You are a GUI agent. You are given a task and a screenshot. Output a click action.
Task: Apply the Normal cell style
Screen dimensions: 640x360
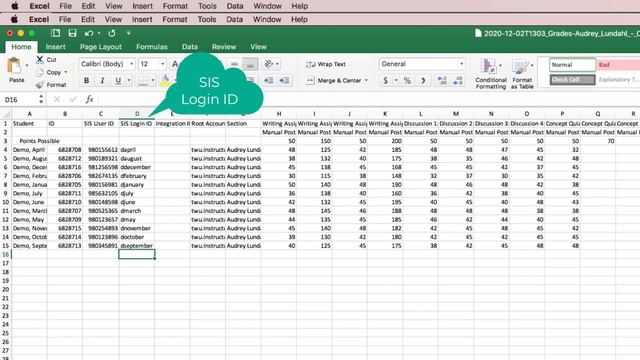click(x=572, y=64)
